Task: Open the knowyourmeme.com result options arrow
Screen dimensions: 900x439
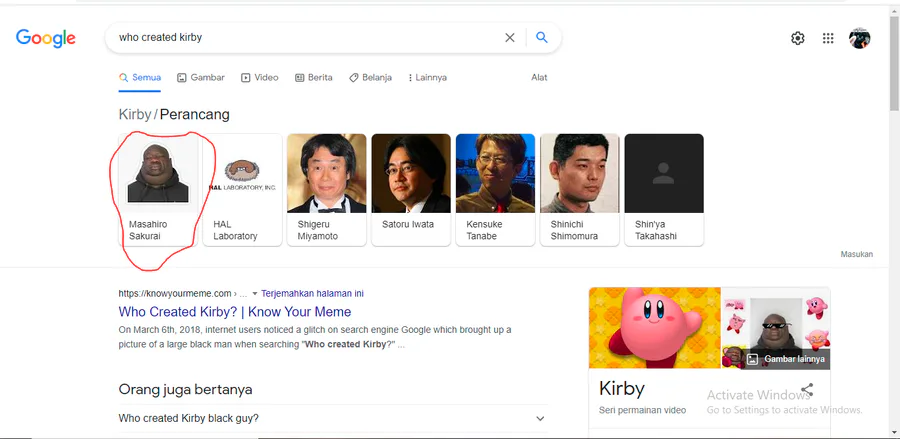Action: [x=255, y=294]
